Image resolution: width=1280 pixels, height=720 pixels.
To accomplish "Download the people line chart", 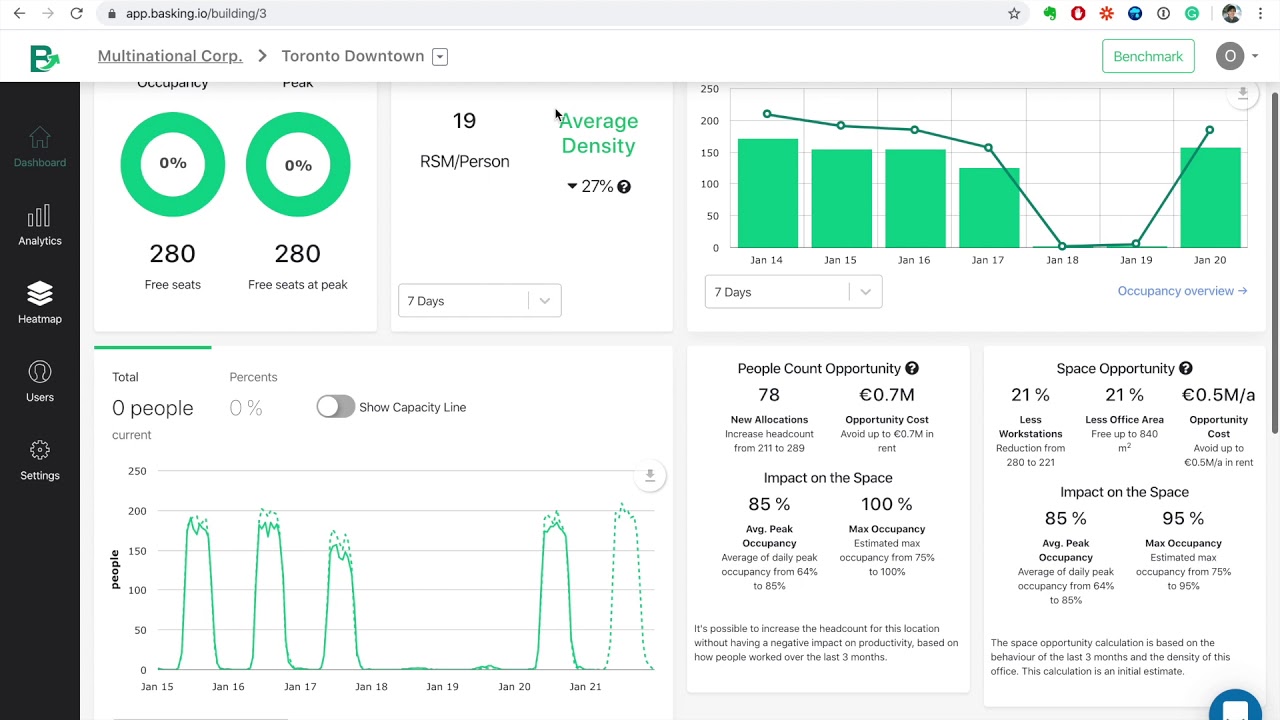I will click(649, 476).
